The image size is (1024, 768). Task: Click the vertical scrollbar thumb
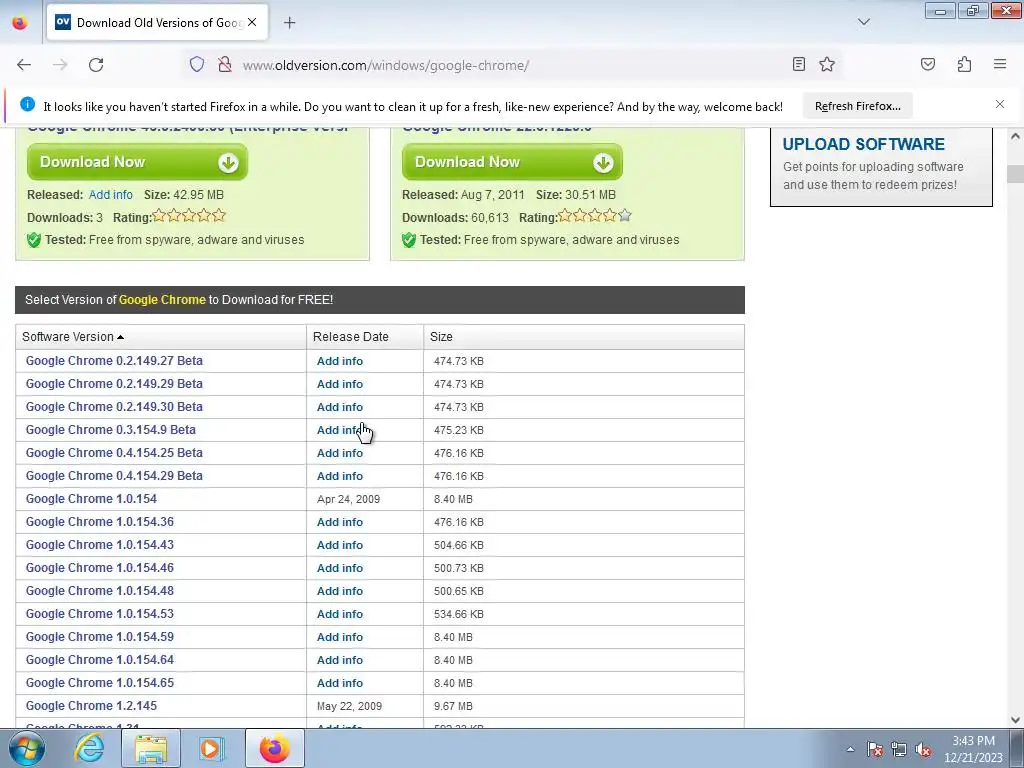point(1016,174)
